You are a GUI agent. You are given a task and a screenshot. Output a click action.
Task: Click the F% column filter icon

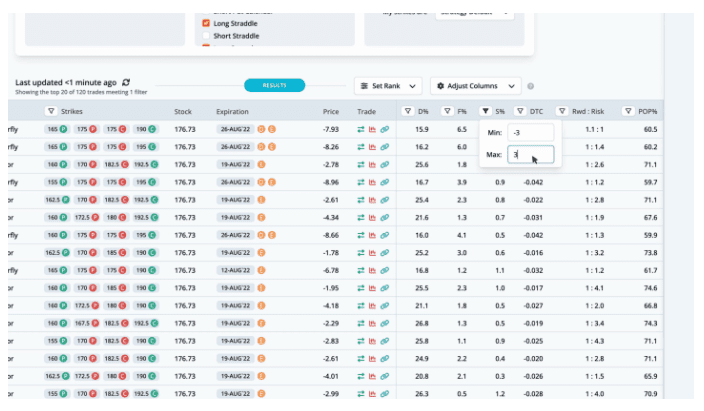(446, 111)
